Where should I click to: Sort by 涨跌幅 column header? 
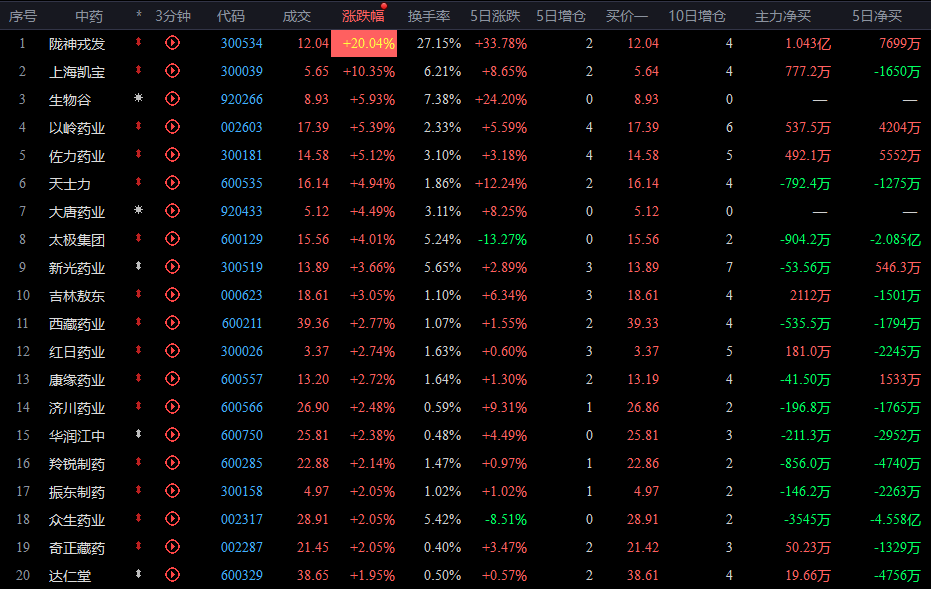point(363,16)
